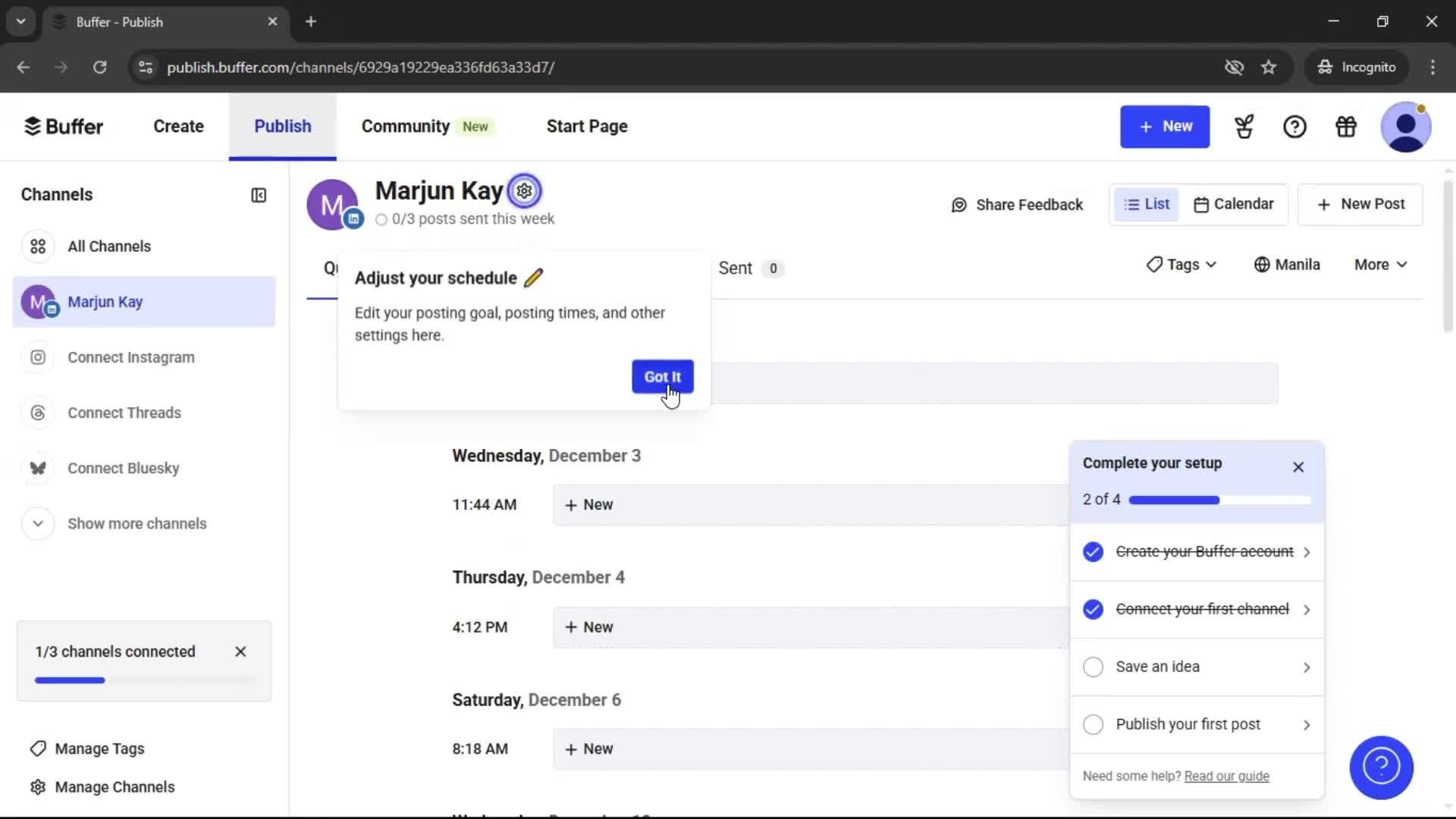Expand Show more channels
The width and height of the screenshot is (1456, 819).
pos(36,523)
